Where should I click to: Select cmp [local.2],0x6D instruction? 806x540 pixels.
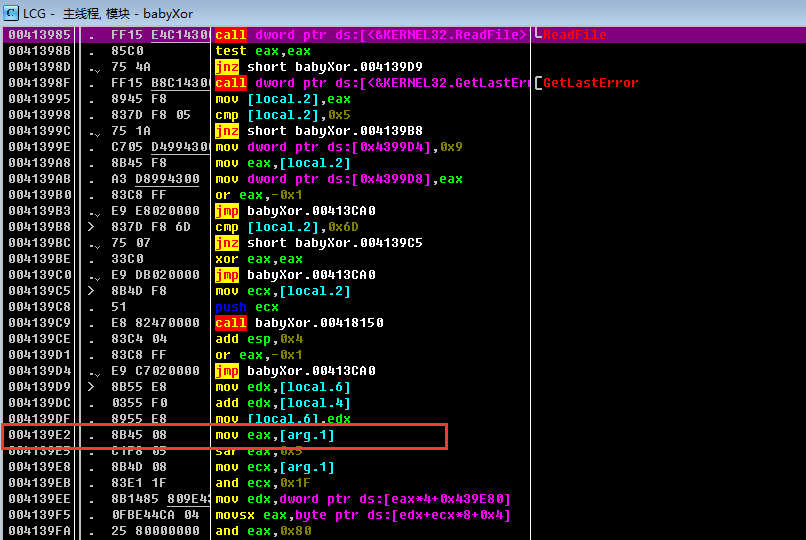(x=287, y=227)
